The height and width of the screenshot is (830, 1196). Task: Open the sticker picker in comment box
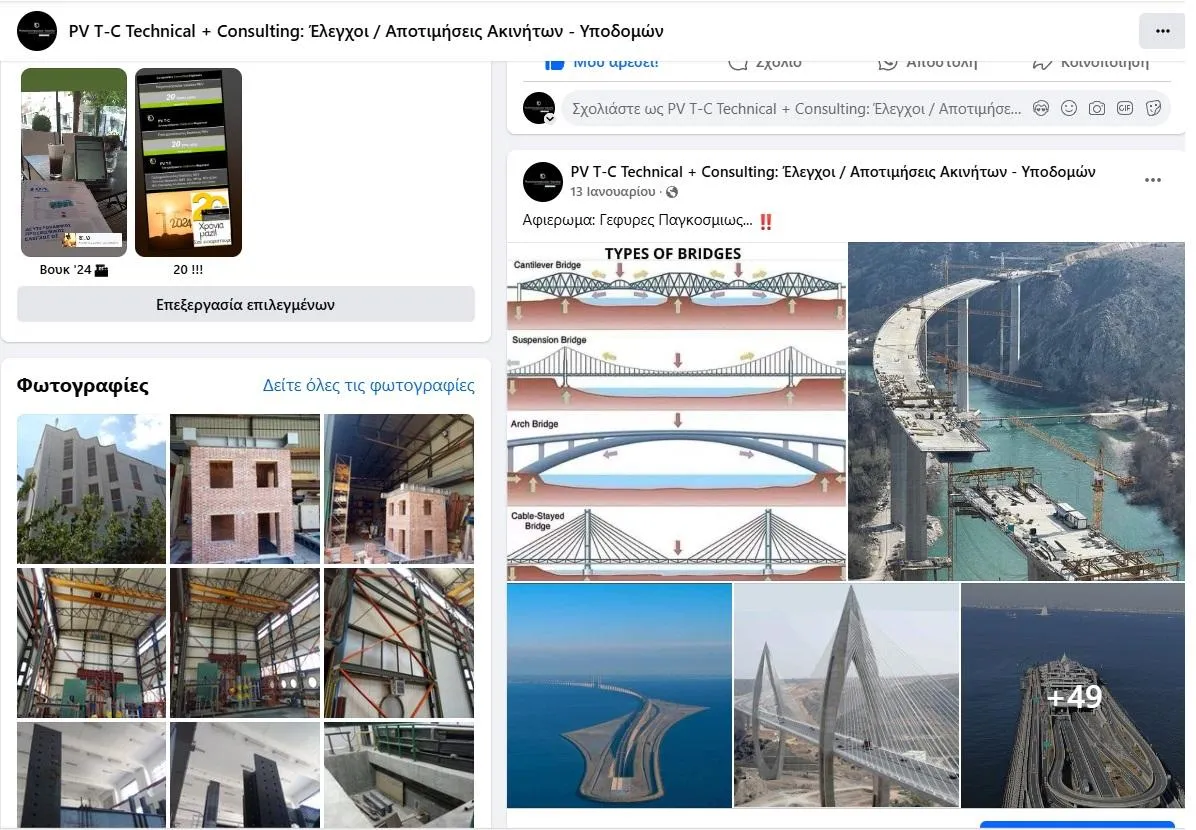(x=1153, y=108)
